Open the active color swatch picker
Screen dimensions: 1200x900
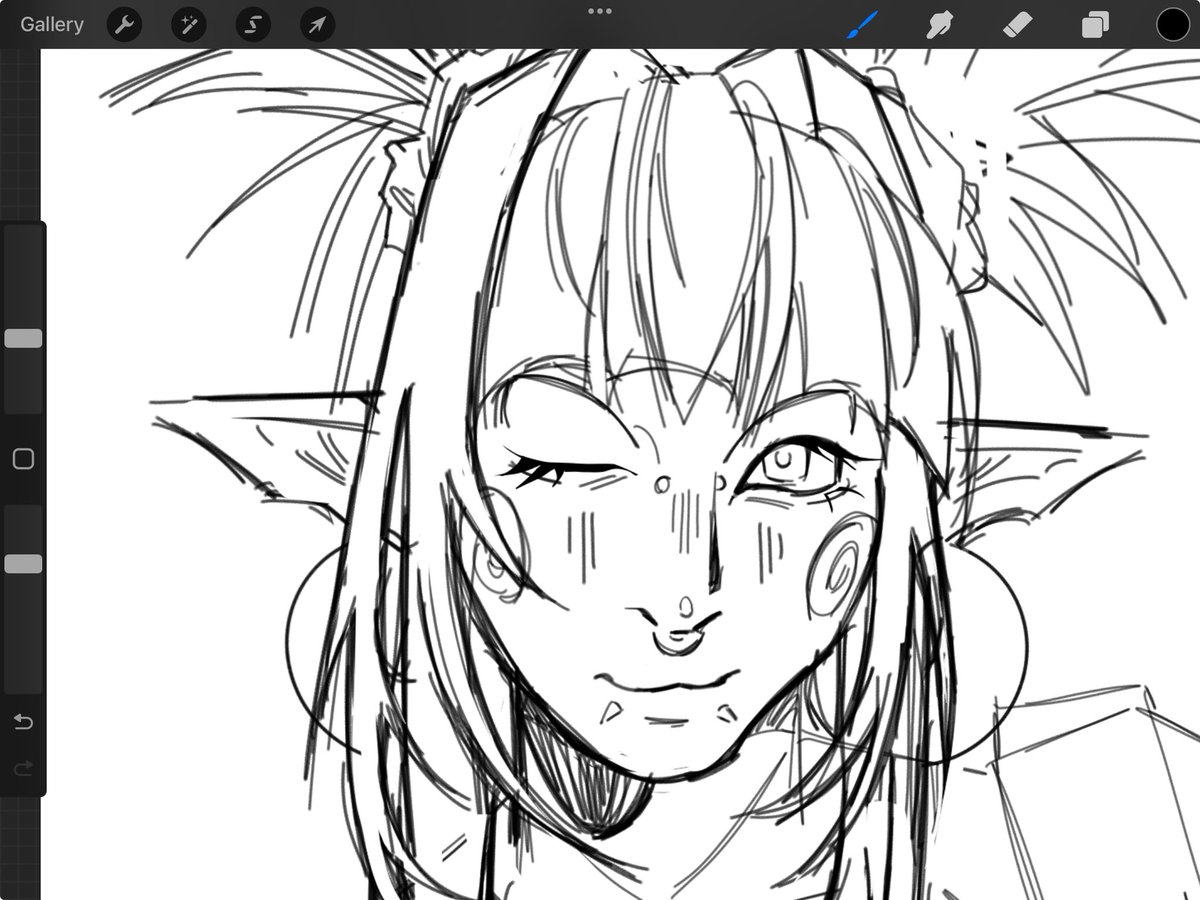tap(1172, 24)
